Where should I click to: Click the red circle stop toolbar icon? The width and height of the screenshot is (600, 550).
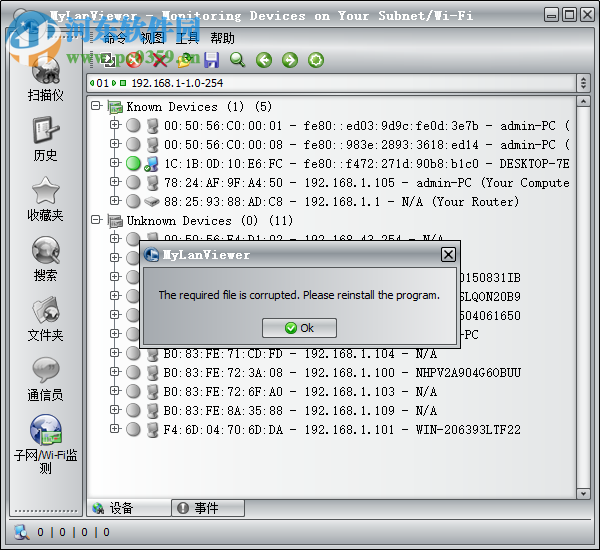click(x=134, y=60)
